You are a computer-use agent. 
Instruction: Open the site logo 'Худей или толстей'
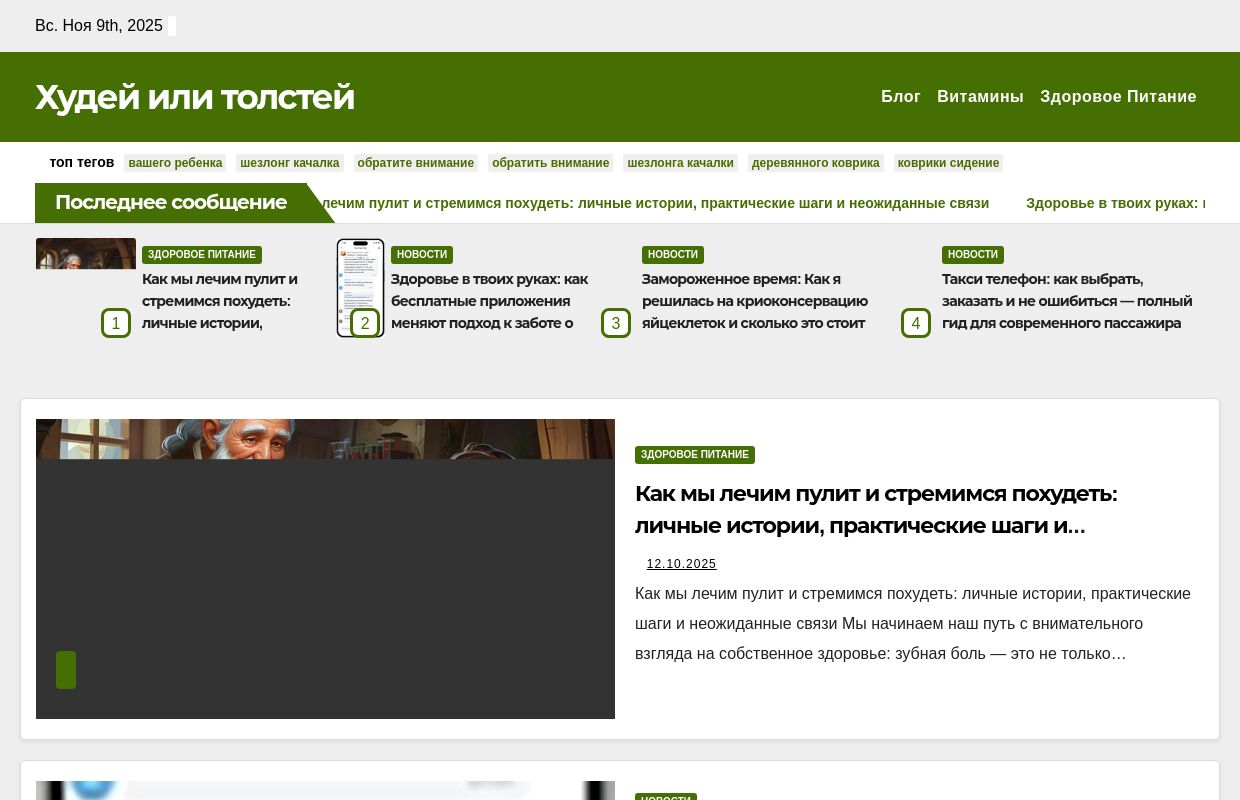[x=195, y=97]
